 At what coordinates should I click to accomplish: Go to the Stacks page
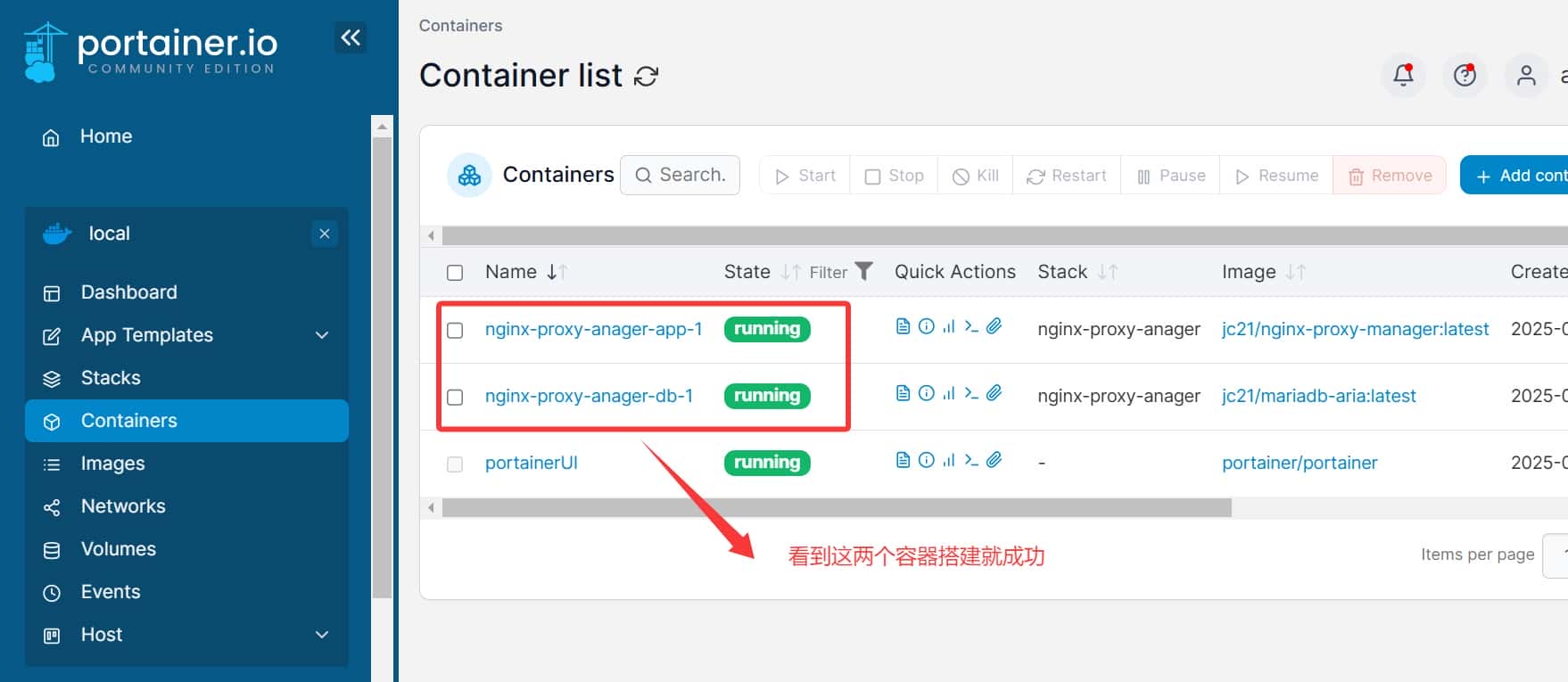tap(111, 378)
